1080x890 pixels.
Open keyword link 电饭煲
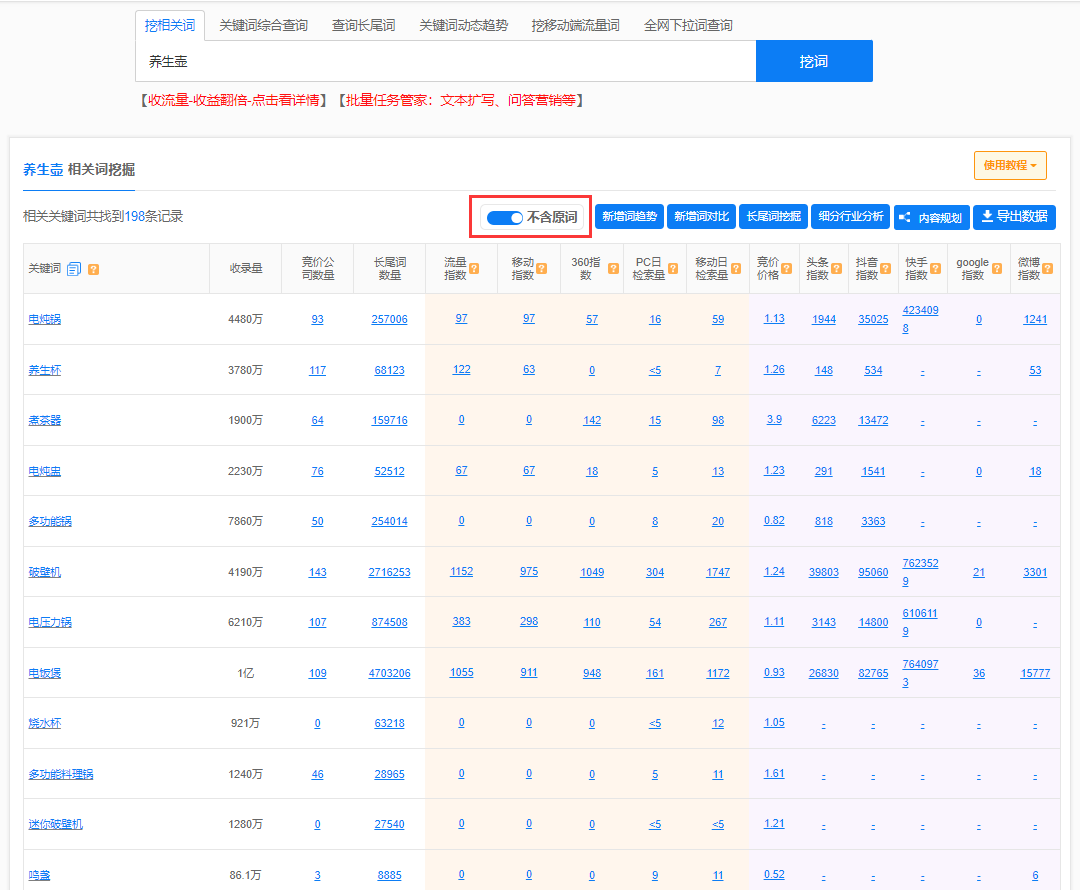(x=45, y=673)
